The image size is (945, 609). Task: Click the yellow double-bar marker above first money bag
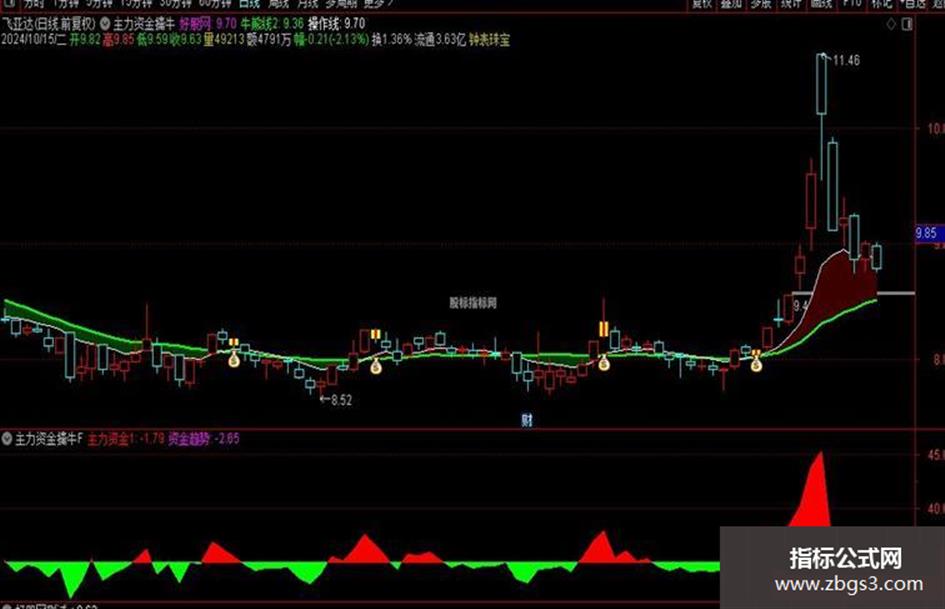pos(234,342)
